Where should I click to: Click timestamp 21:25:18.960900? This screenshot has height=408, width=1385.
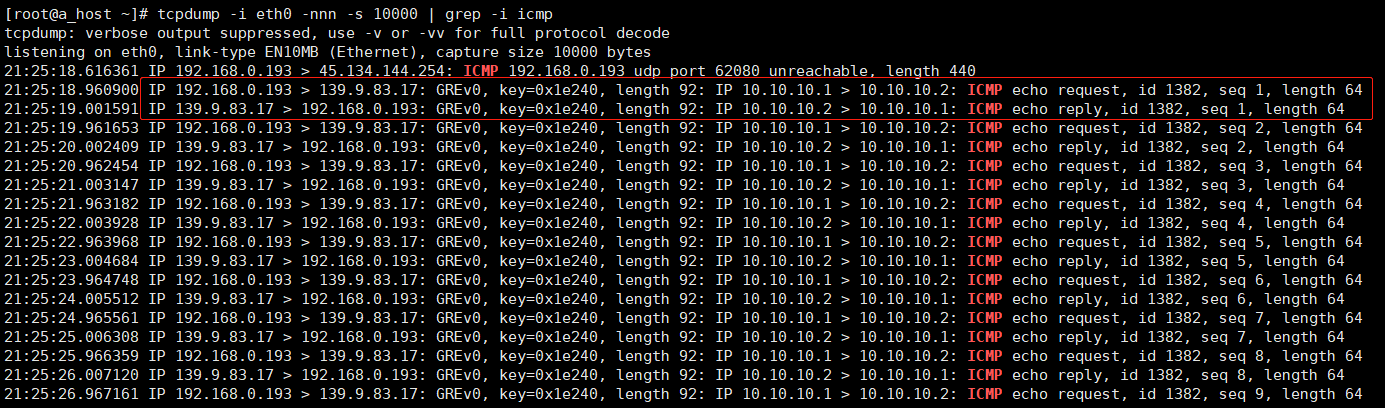[x=72, y=90]
